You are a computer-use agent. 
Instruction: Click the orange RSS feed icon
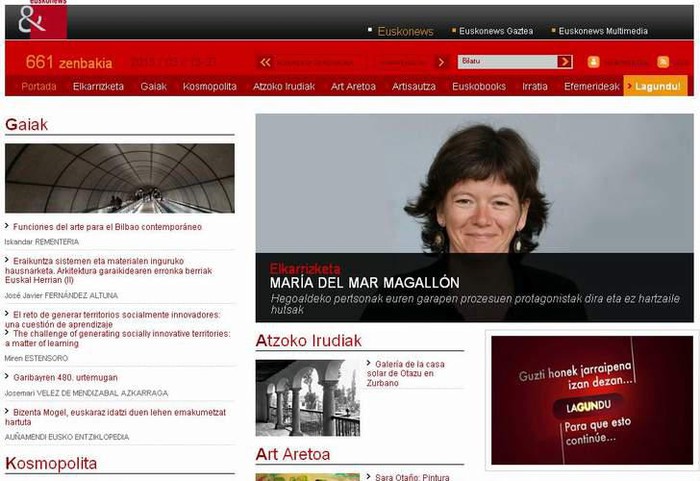coord(663,62)
